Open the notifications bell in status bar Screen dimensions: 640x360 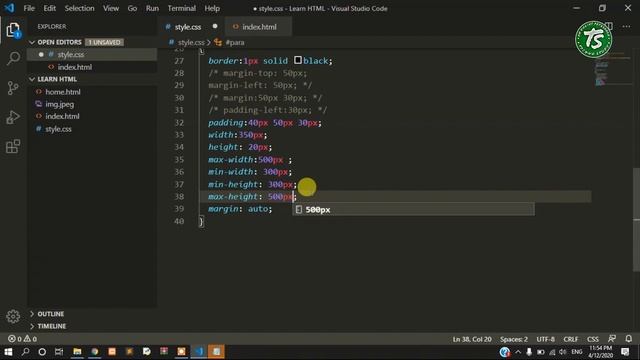coord(629,339)
